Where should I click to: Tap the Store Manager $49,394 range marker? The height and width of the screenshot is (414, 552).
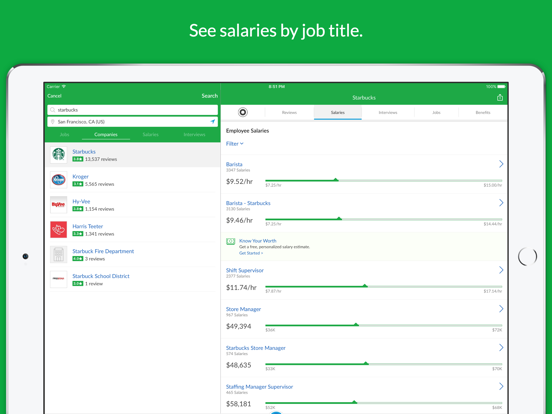point(356,324)
